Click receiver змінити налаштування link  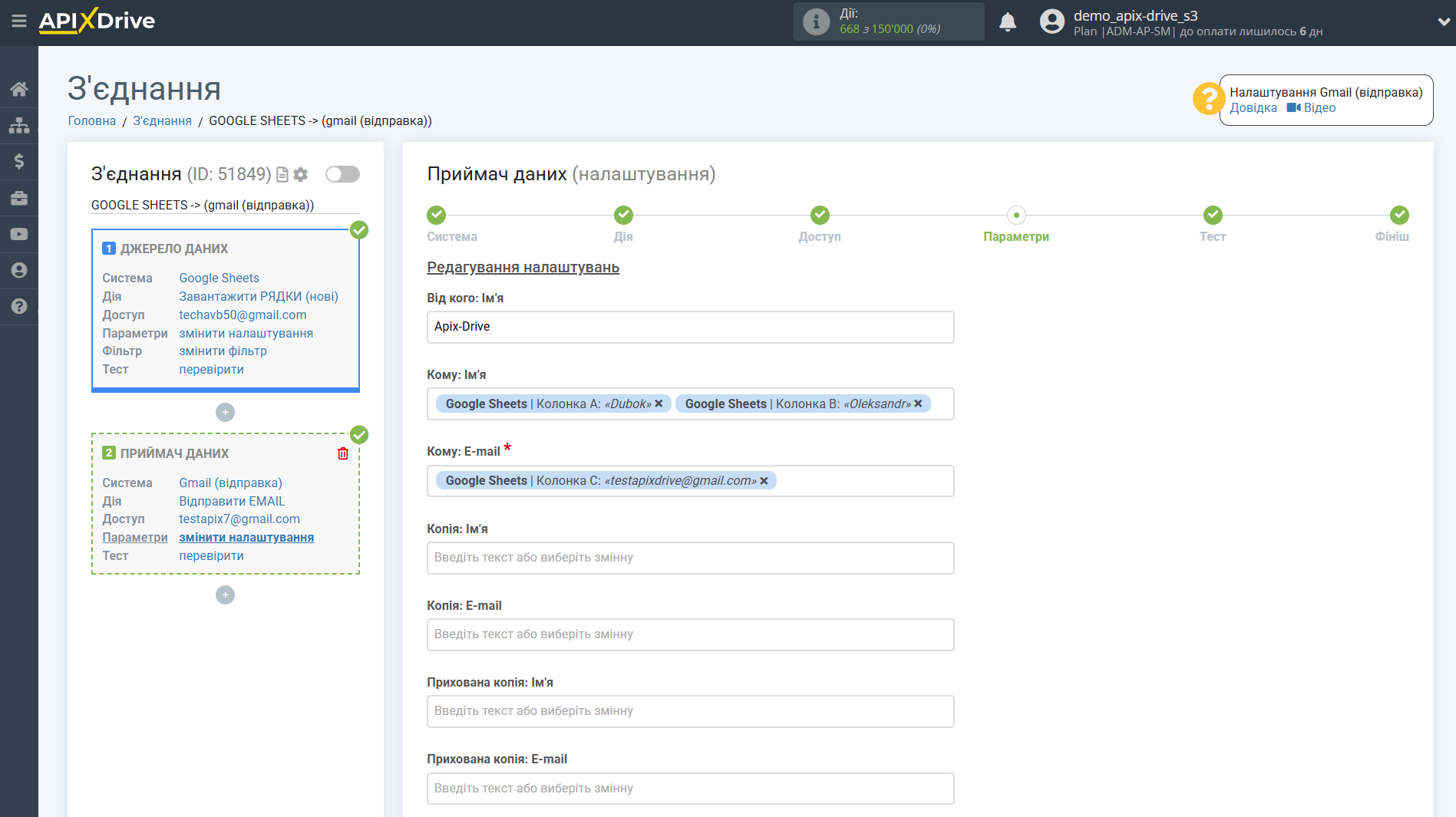pyautogui.click(x=246, y=537)
